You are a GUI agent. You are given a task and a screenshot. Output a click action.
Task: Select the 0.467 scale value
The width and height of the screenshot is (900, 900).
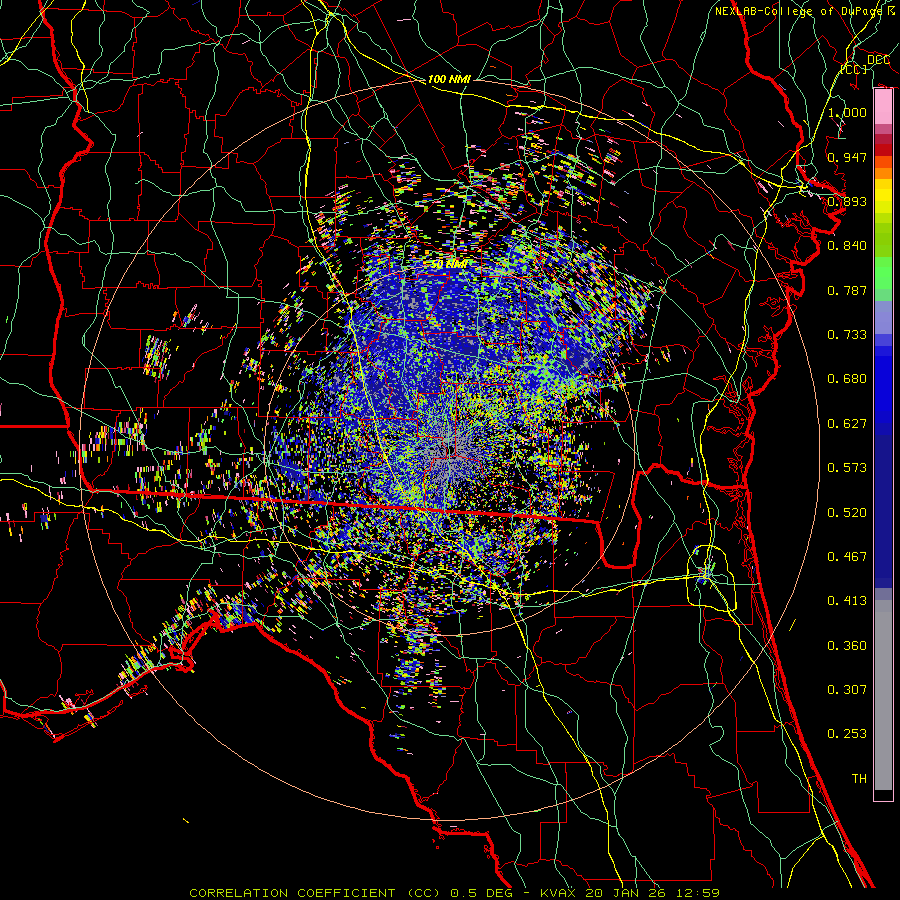coord(847,557)
